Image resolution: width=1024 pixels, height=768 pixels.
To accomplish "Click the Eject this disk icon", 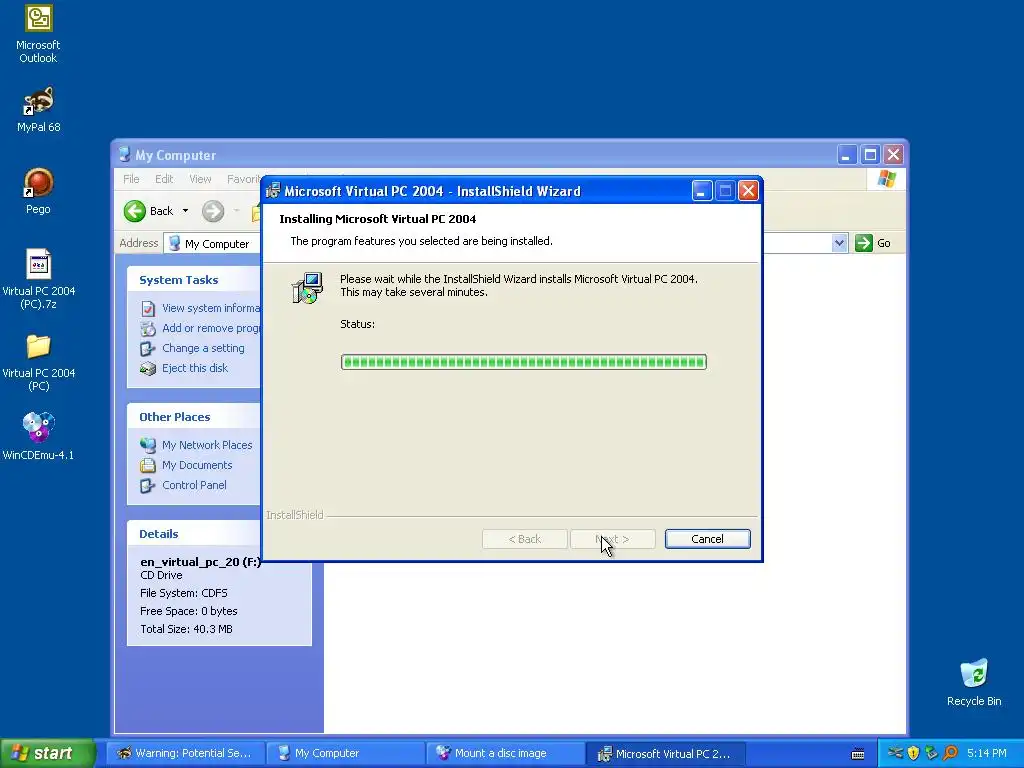I will tap(148, 368).
